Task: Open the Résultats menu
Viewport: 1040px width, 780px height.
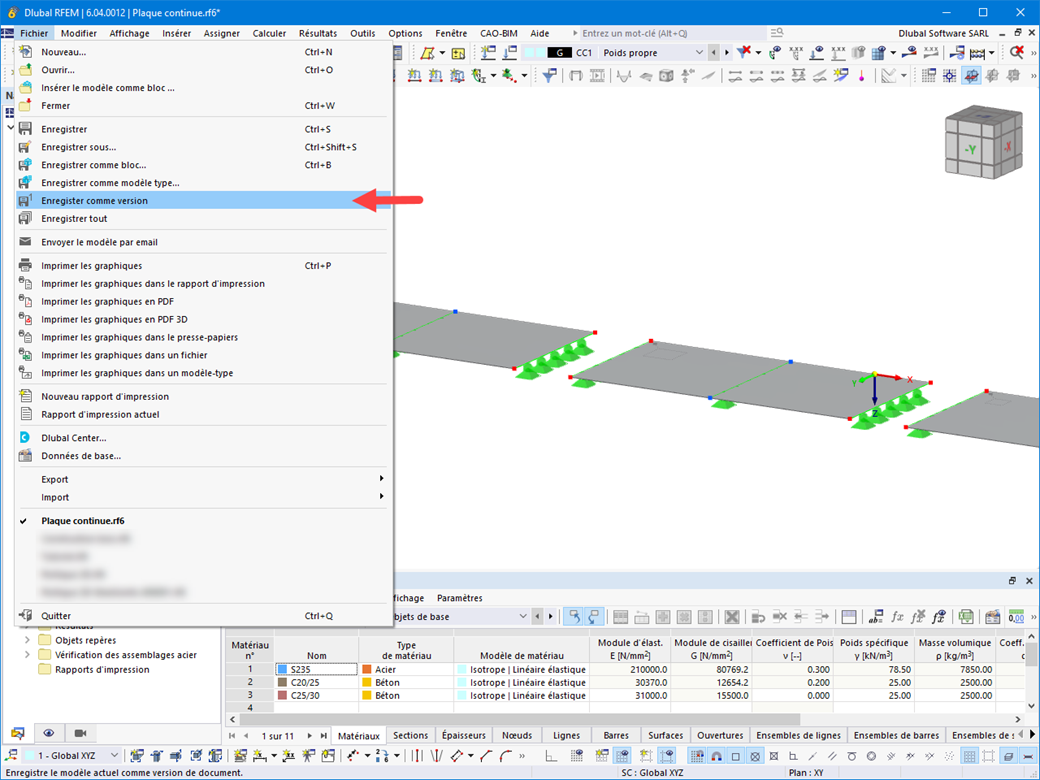Action: point(318,33)
